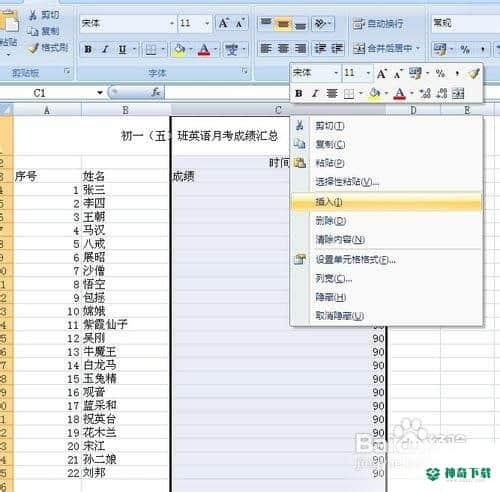
Task: Open the ribbon font name dropdown
Action: click(172, 23)
